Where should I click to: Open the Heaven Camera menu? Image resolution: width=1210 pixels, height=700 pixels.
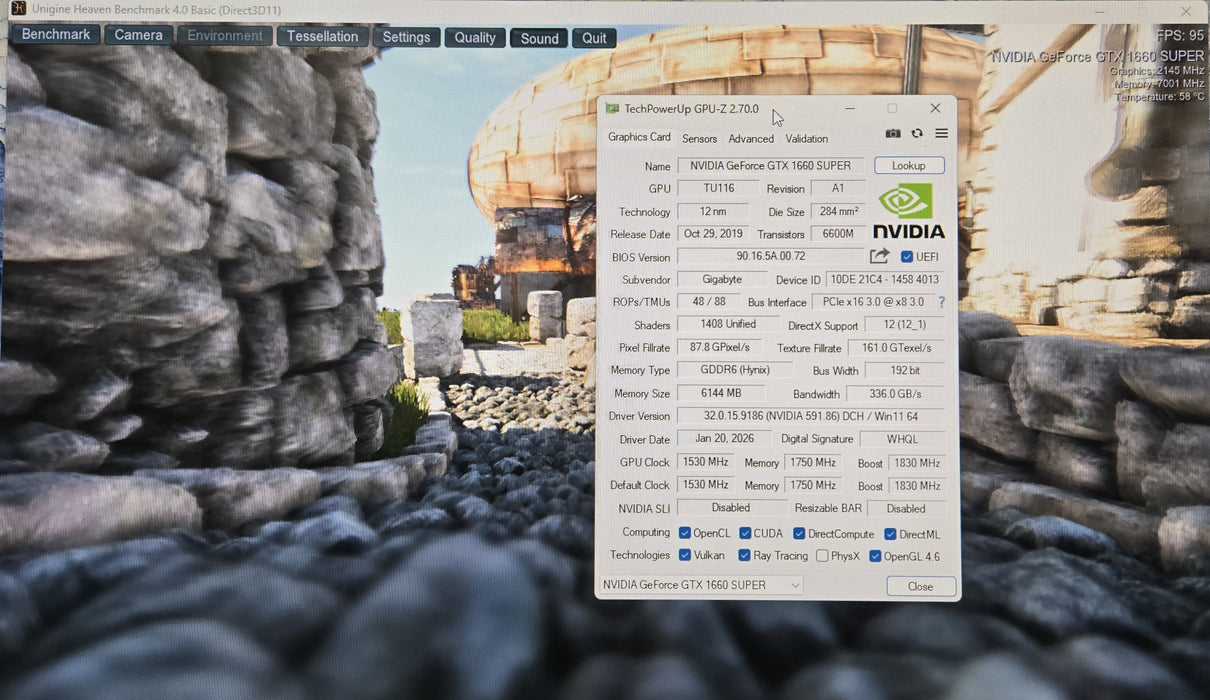tap(138, 35)
